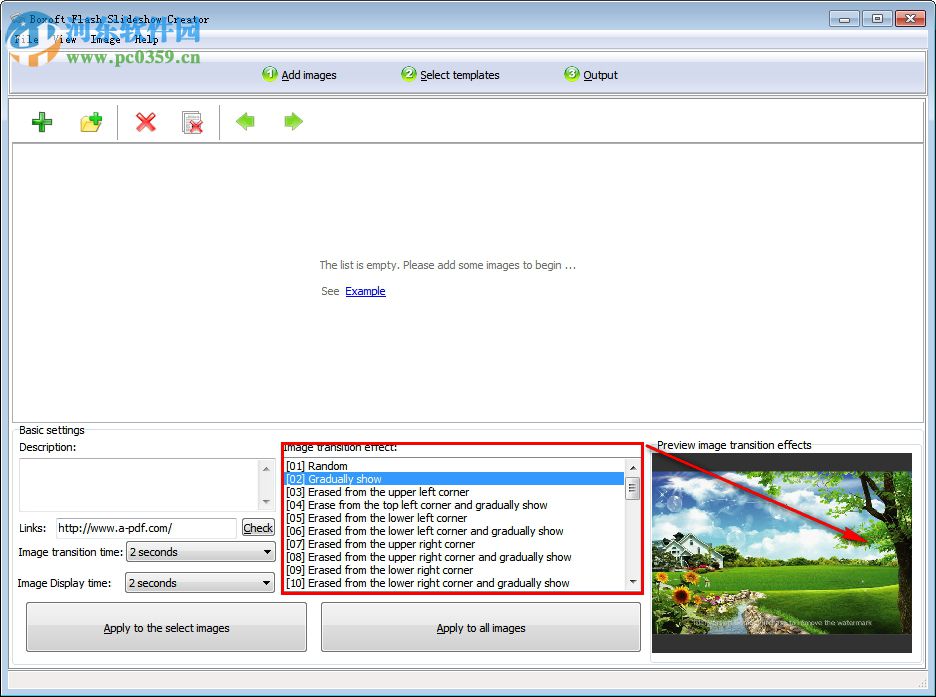Click the green right arrow move-image icon

point(291,122)
